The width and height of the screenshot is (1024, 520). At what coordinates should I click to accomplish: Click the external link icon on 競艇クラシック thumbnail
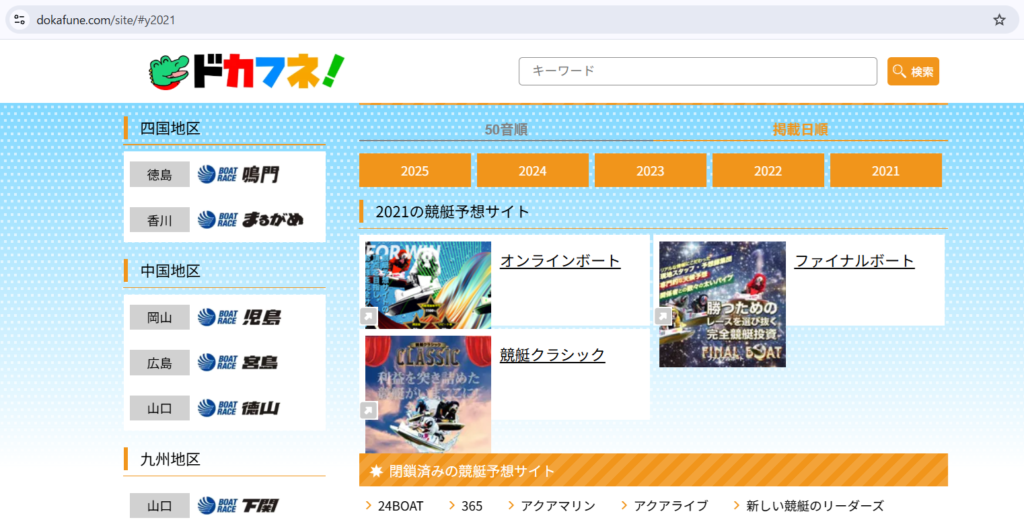tap(369, 410)
